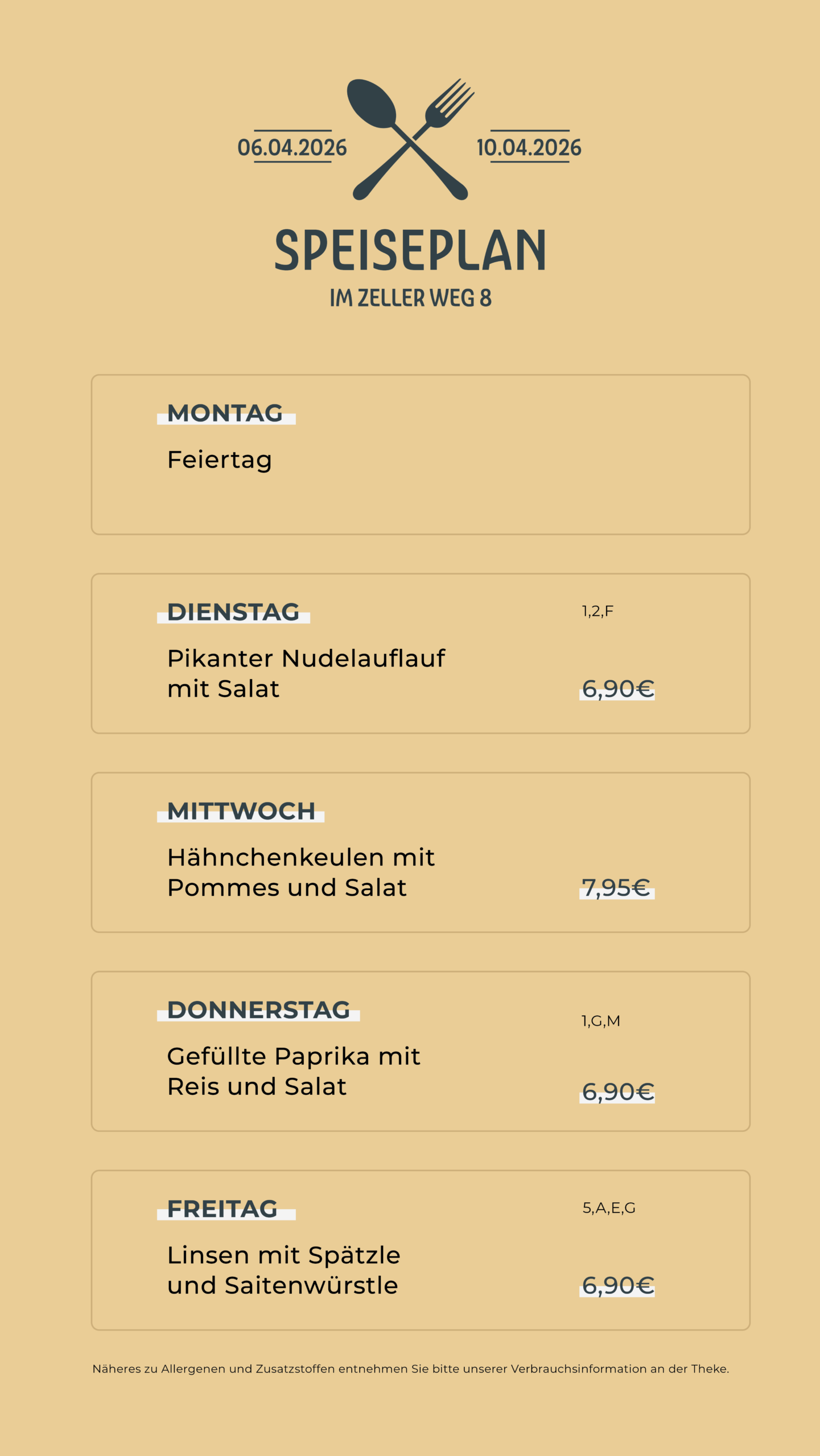
Task: Click the SPEISEPLAN title
Action: tap(410, 250)
